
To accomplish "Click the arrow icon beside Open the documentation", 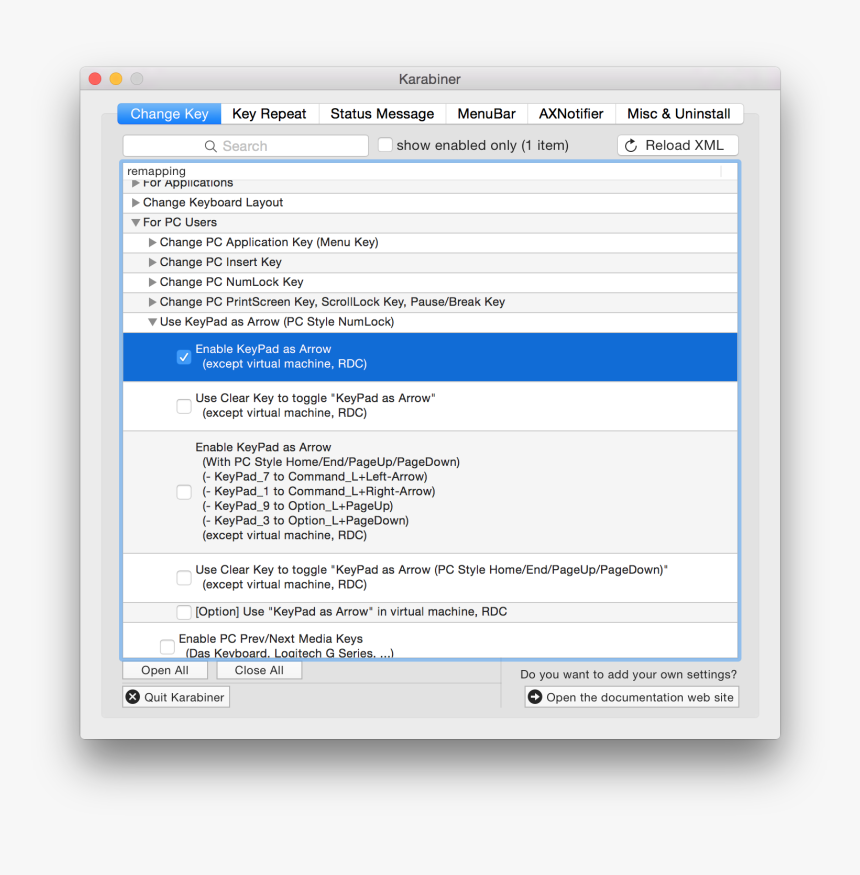I will pos(535,697).
